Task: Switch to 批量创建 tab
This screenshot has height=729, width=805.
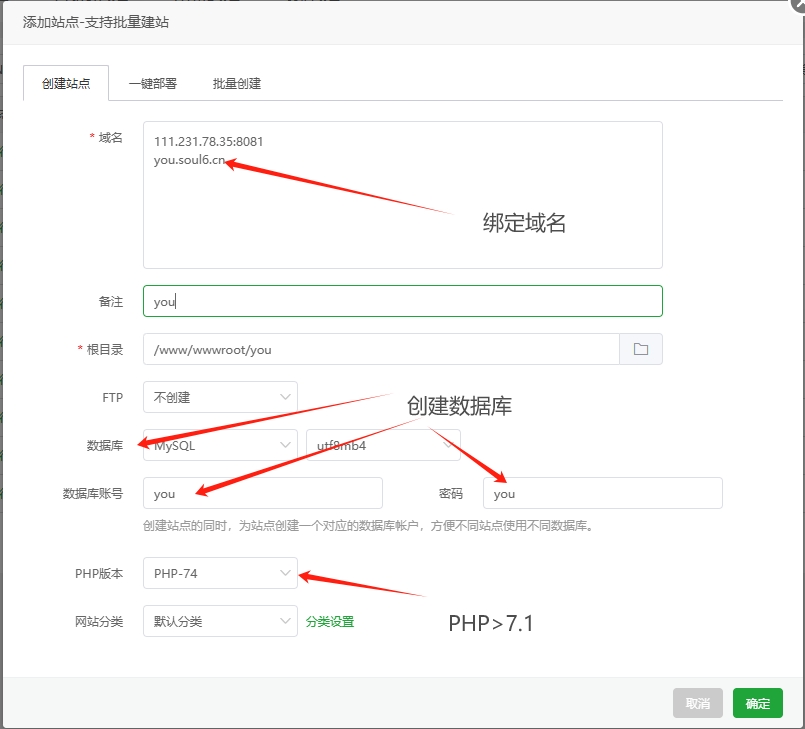Action: (237, 83)
